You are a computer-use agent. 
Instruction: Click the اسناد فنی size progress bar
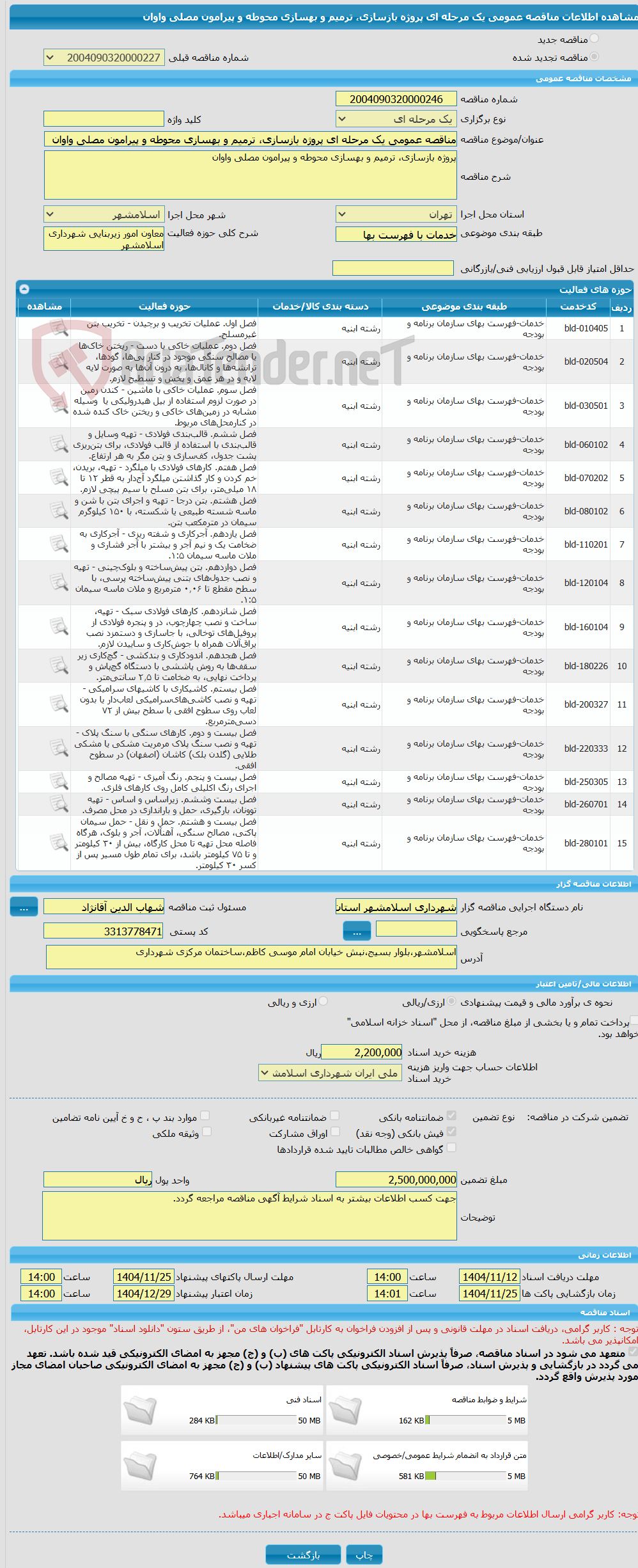coord(256,1420)
